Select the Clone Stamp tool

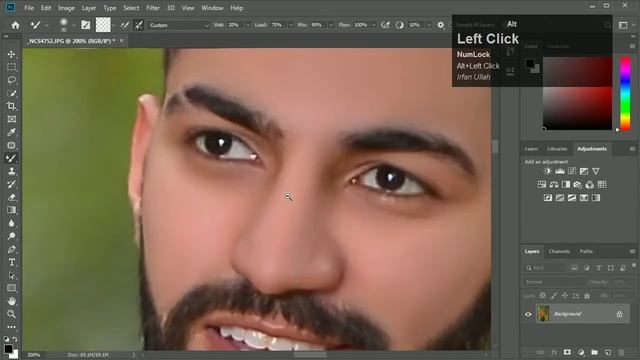11,171
